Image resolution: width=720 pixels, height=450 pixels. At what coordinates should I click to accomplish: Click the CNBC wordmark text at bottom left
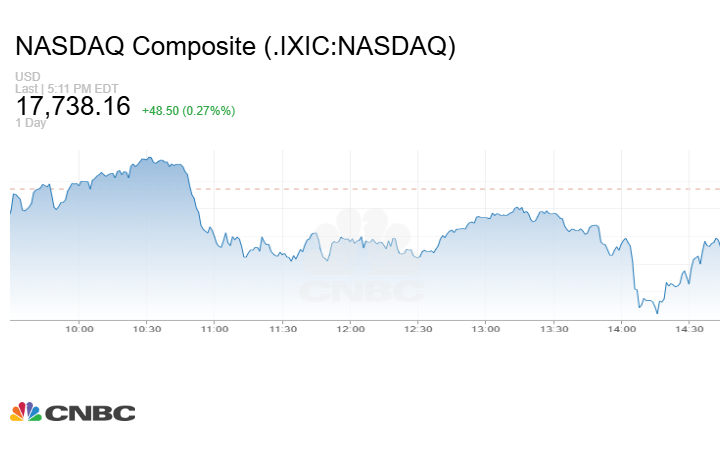(90, 413)
